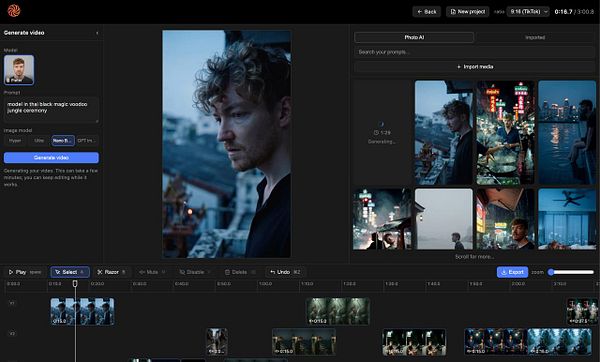600x362 pixels.
Task: Select the dark blue V2 clip near 1:50
Action: pos(496,342)
